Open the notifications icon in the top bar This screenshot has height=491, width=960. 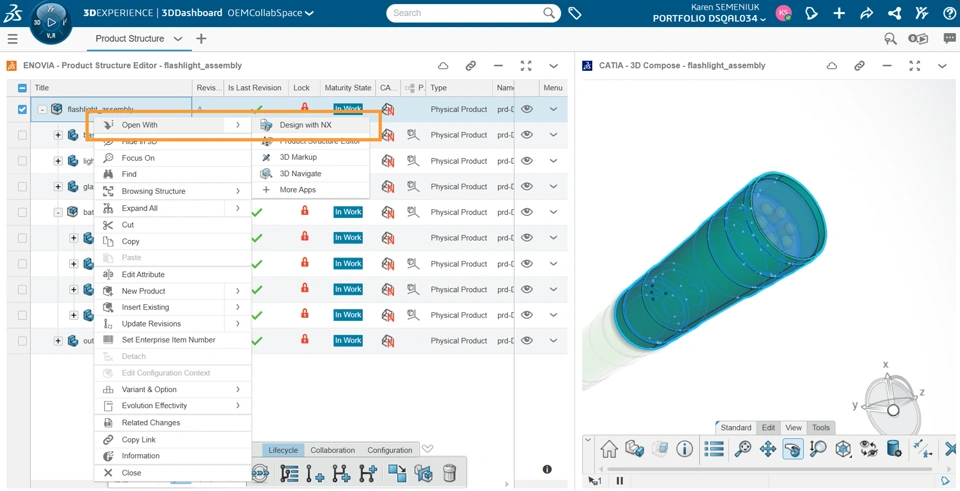(x=812, y=13)
